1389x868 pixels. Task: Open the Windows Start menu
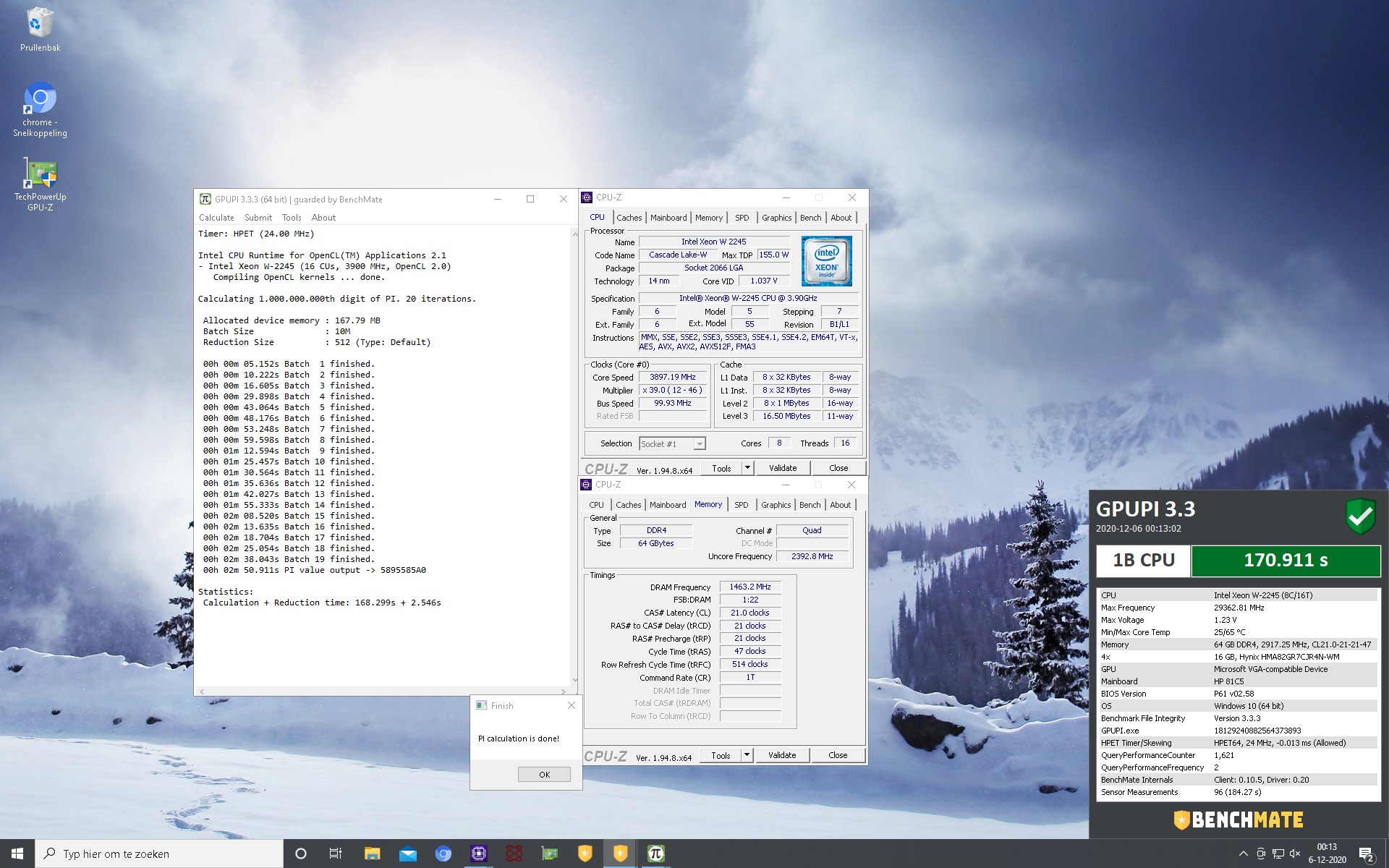[17, 854]
